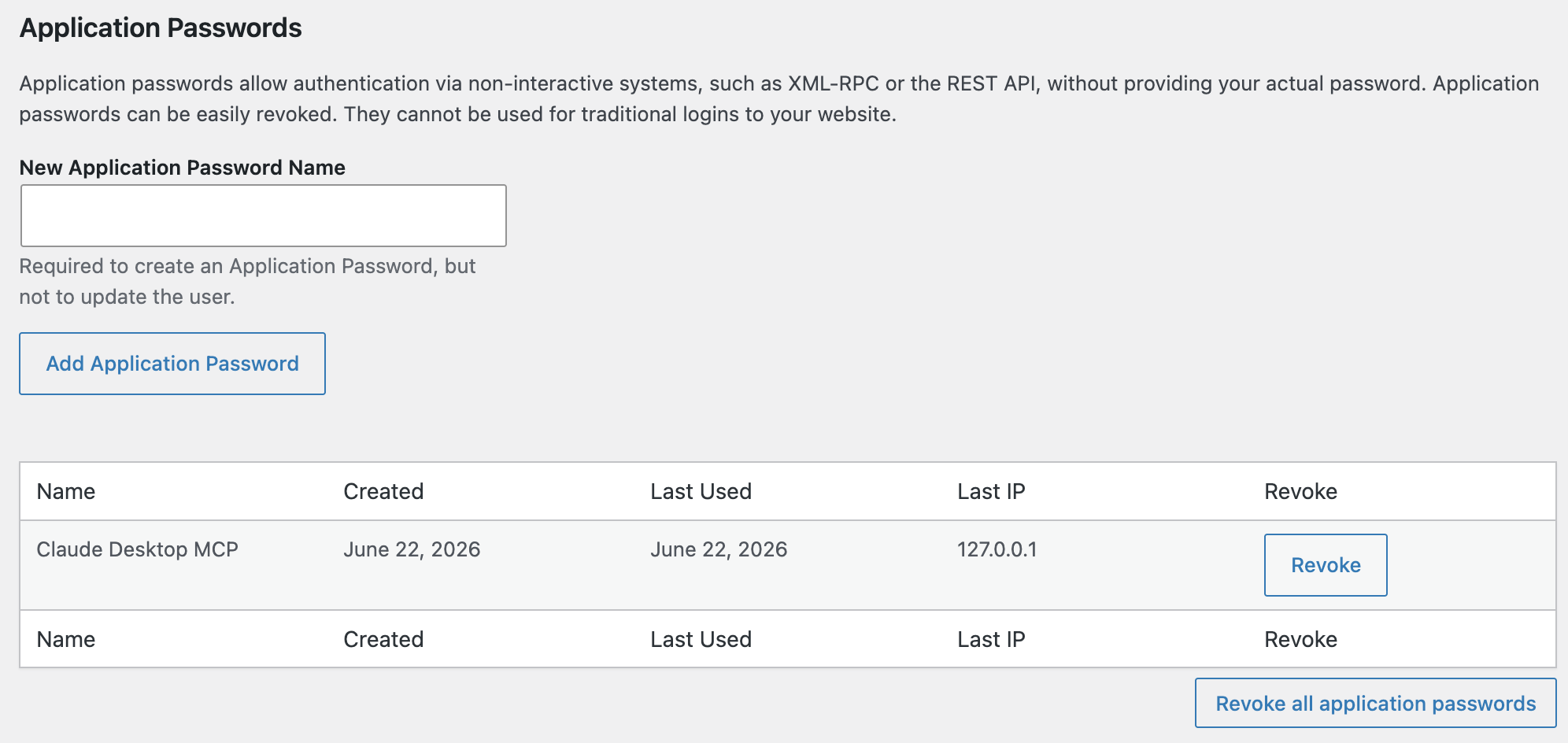The width and height of the screenshot is (1568, 743).
Task: Click the Name label in table footer
Action: click(x=66, y=639)
